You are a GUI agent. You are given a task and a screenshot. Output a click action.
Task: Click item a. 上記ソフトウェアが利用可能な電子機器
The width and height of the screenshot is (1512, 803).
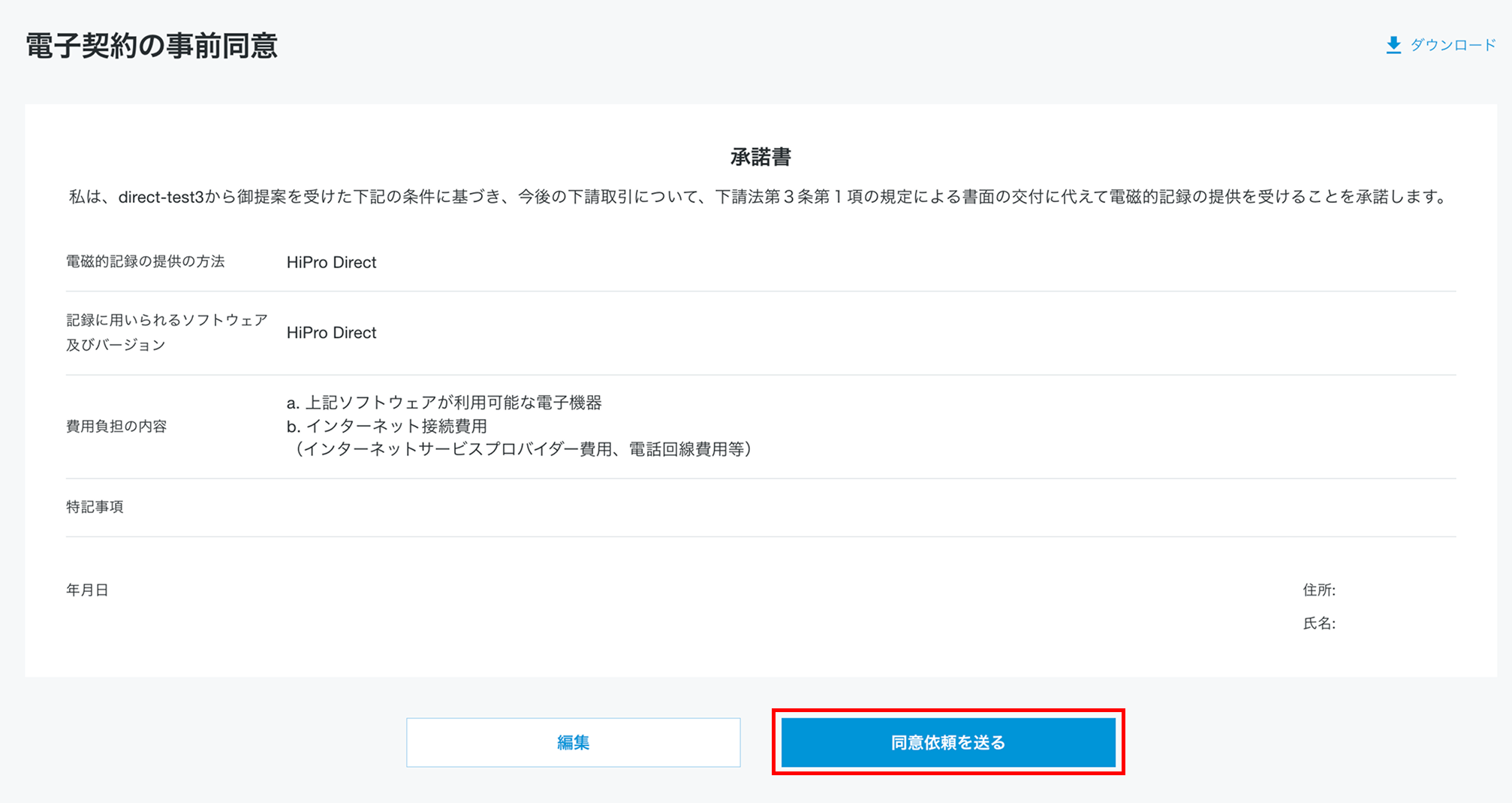[x=444, y=403]
